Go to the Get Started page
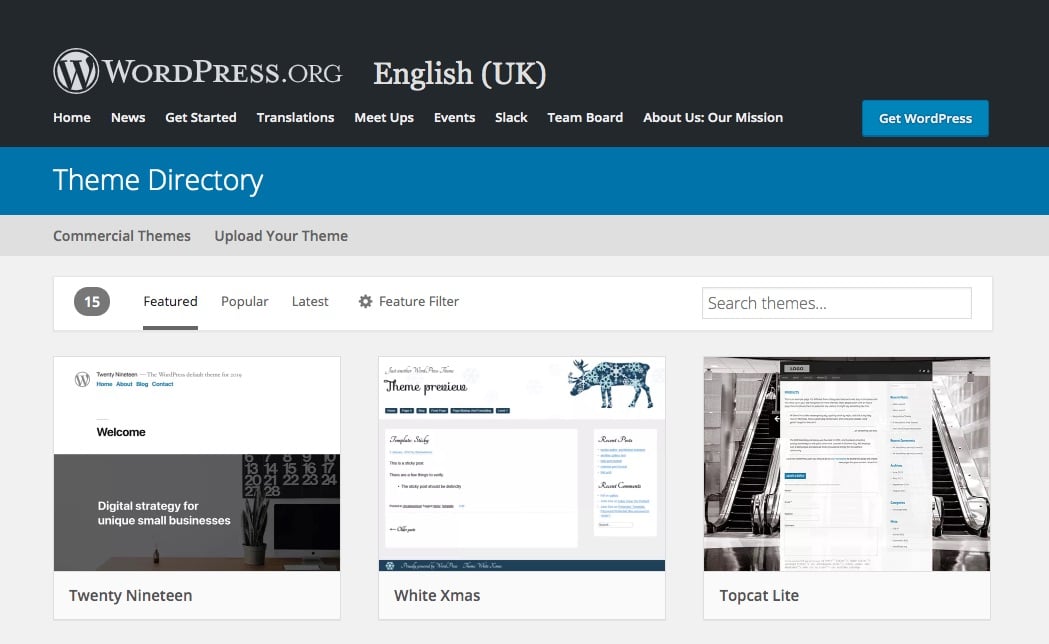Image resolution: width=1049 pixels, height=644 pixels. tap(200, 118)
